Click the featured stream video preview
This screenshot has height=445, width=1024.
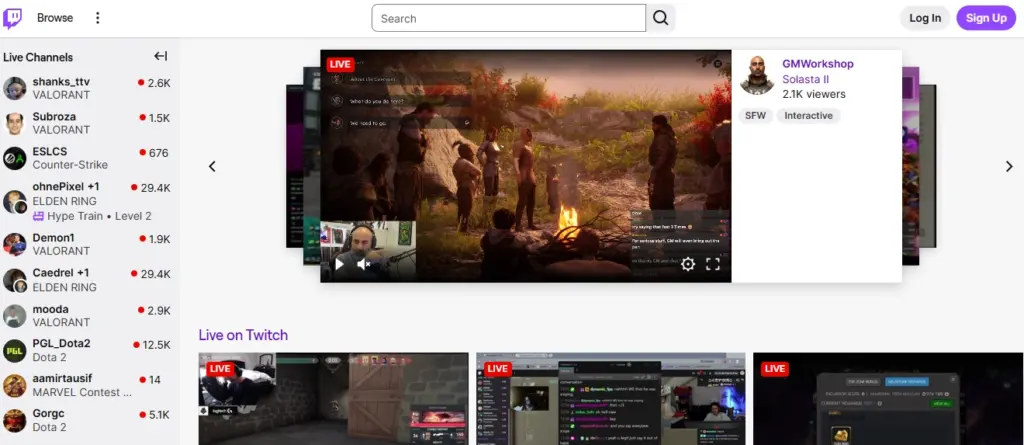pyautogui.click(x=526, y=166)
